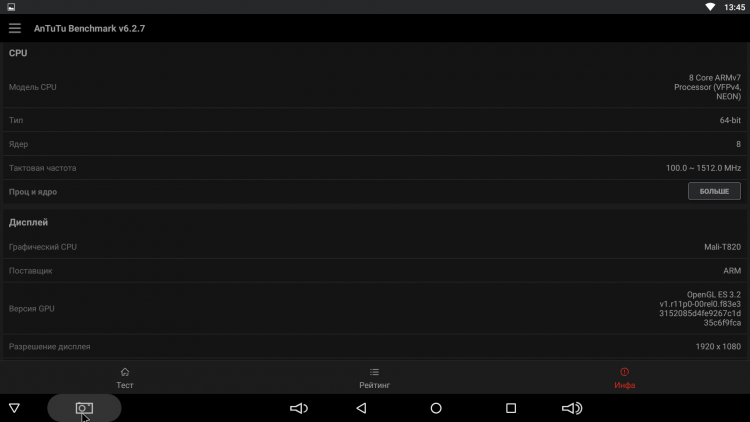This screenshot has width=750, height=422.
Task: Click the clock showing 13:45
Action: pos(734,7)
